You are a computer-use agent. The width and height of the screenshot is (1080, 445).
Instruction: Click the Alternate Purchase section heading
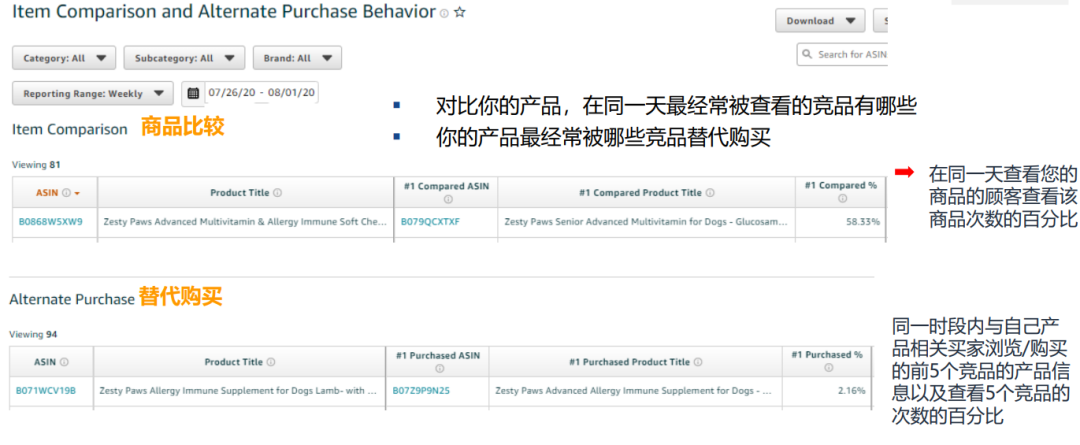click(72, 299)
